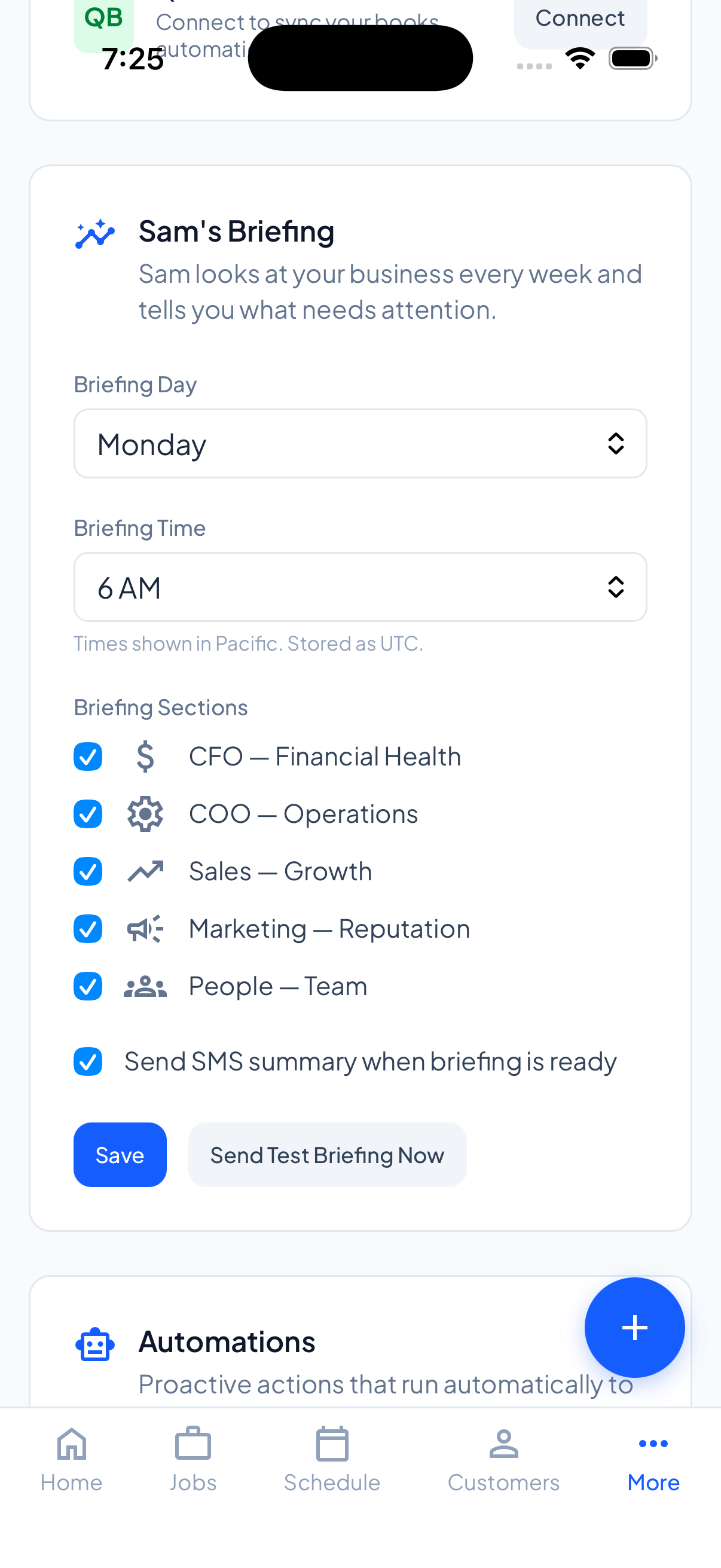Open the Briefing Time dropdown
The width and height of the screenshot is (721, 1568).
coord(359,587)
